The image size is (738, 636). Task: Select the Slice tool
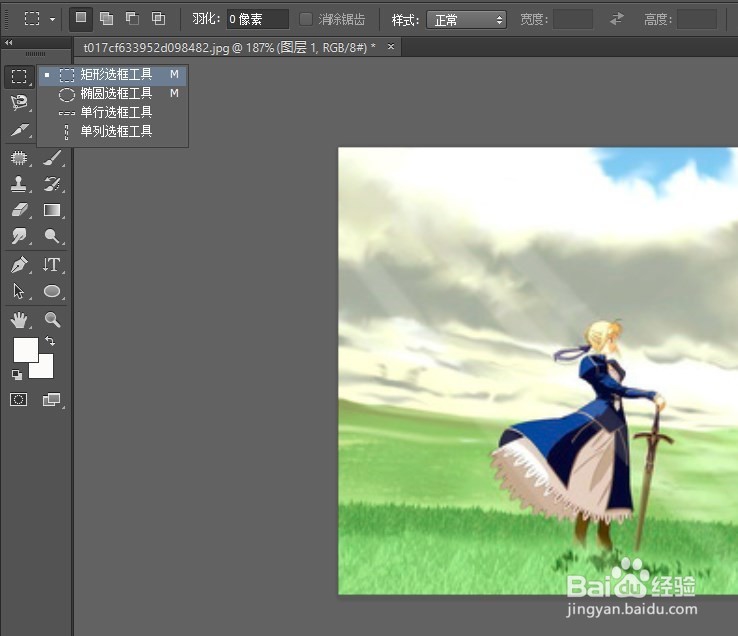point(19,129)
